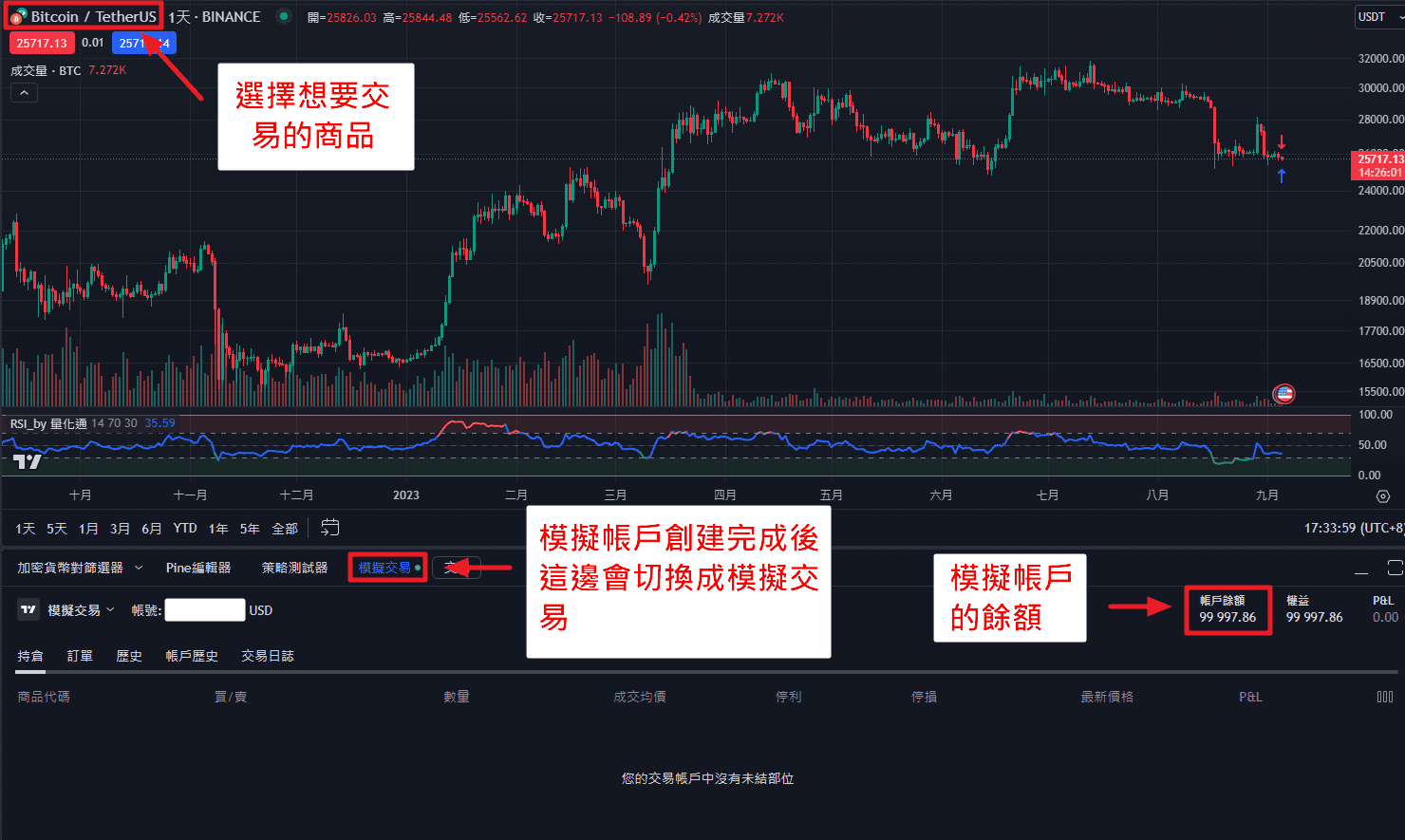The height and width of the screenshot is (840, 1405).
Task: Sort by the 停損 column header
Action: tap(925, 697)
